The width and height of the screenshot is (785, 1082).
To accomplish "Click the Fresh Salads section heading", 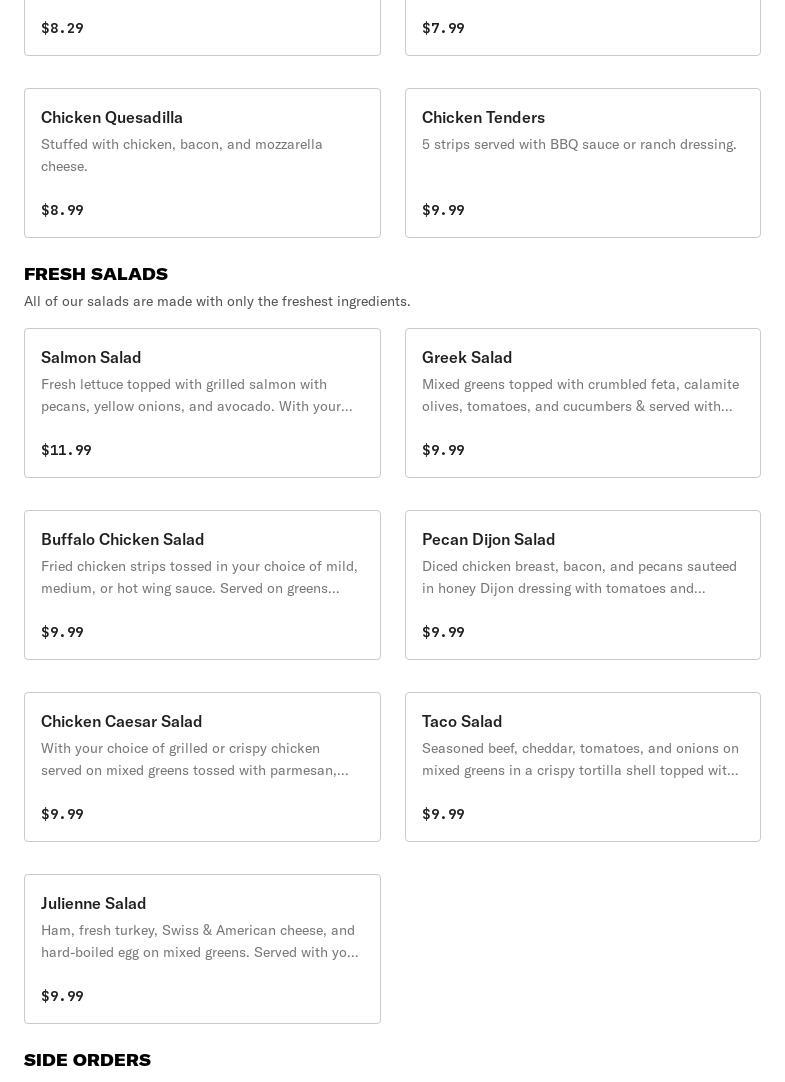I will point(96,274).
